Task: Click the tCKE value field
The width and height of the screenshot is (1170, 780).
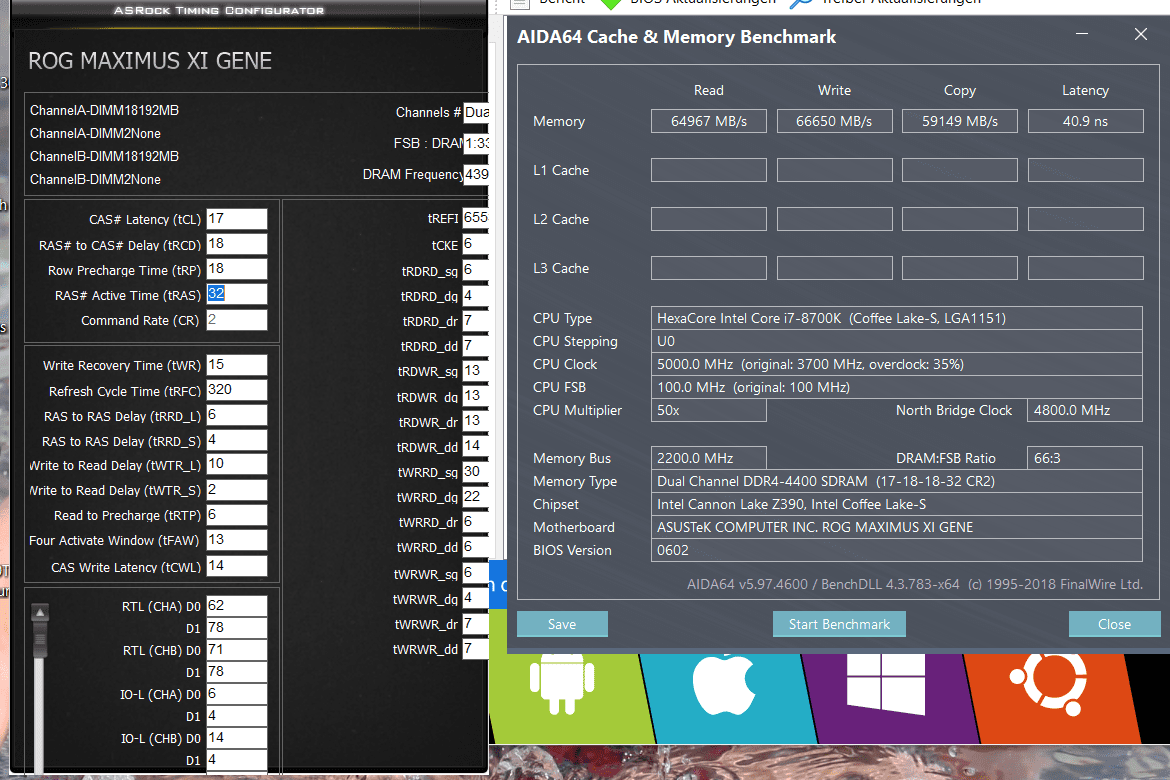Action: [x=475, y=244]
